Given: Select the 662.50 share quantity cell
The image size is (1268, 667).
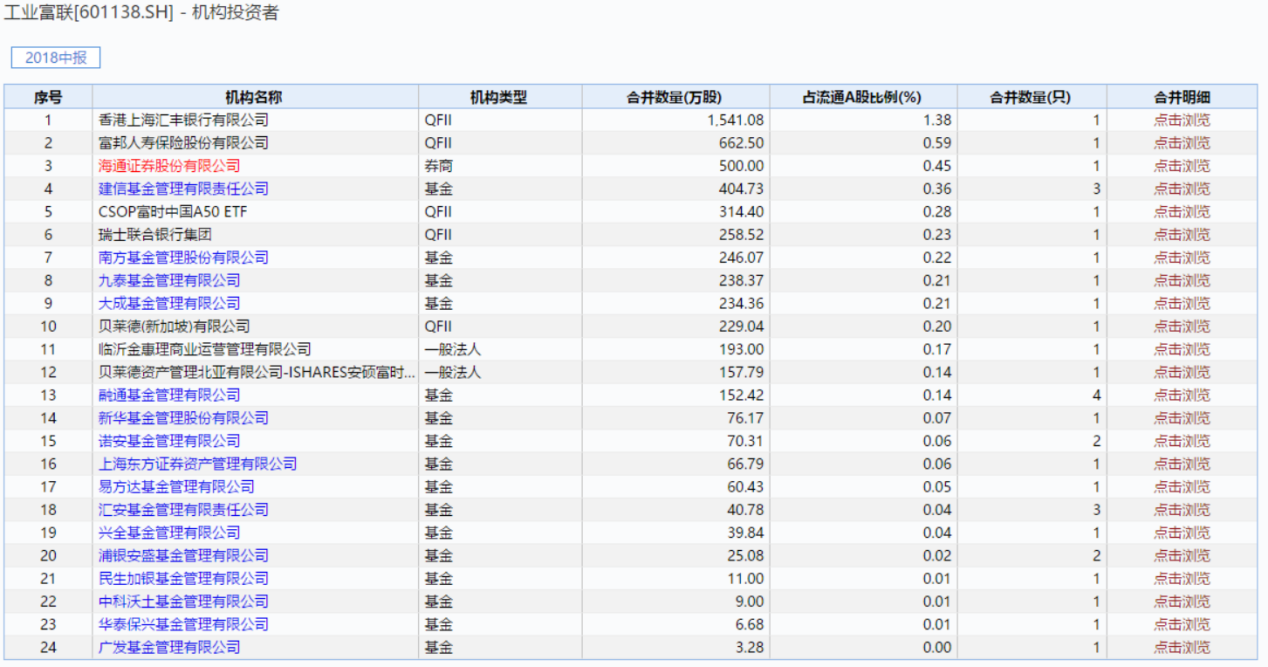Looking at the screenshot, I should point(674,143).
